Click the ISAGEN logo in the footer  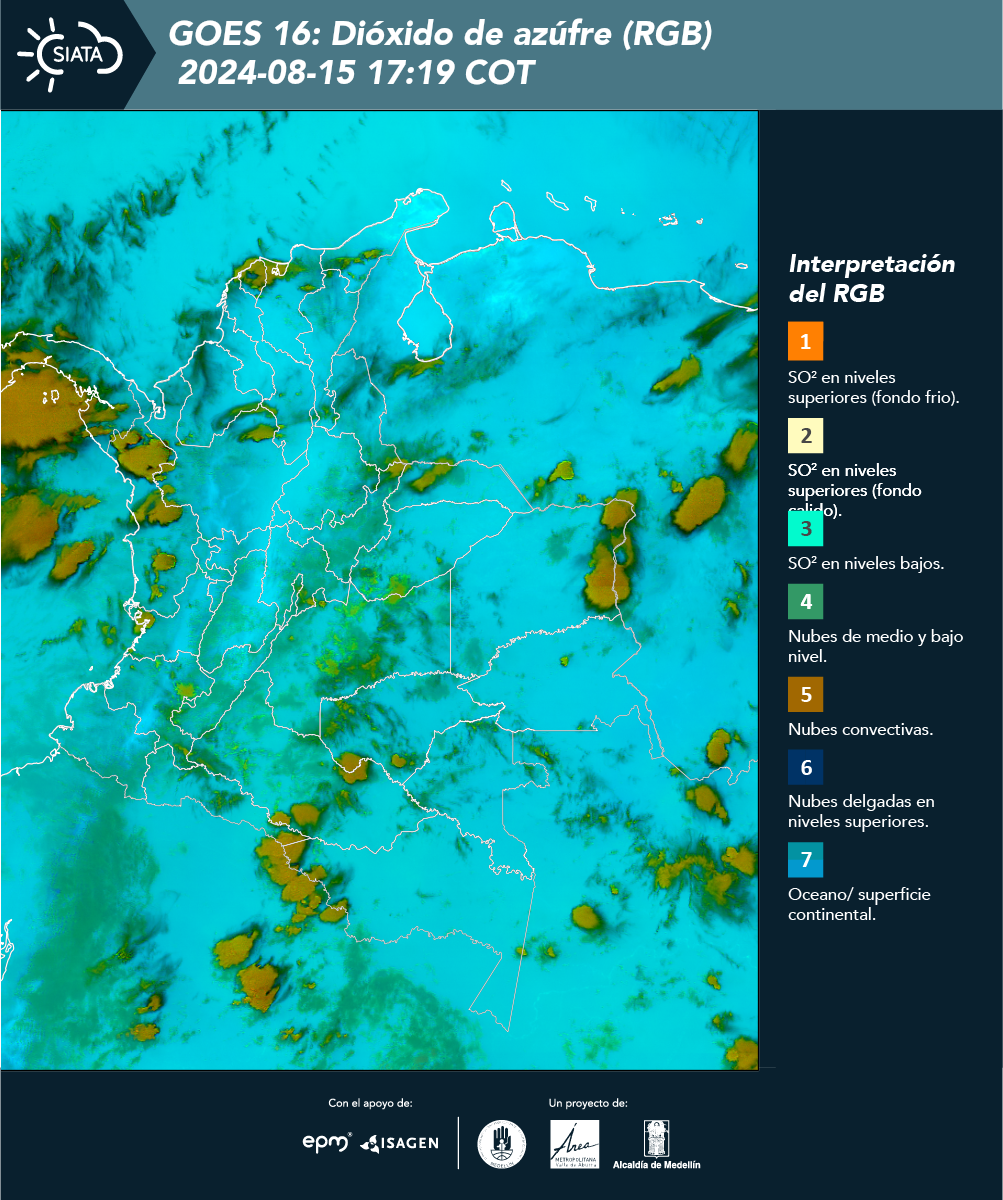coord(400,1142)
